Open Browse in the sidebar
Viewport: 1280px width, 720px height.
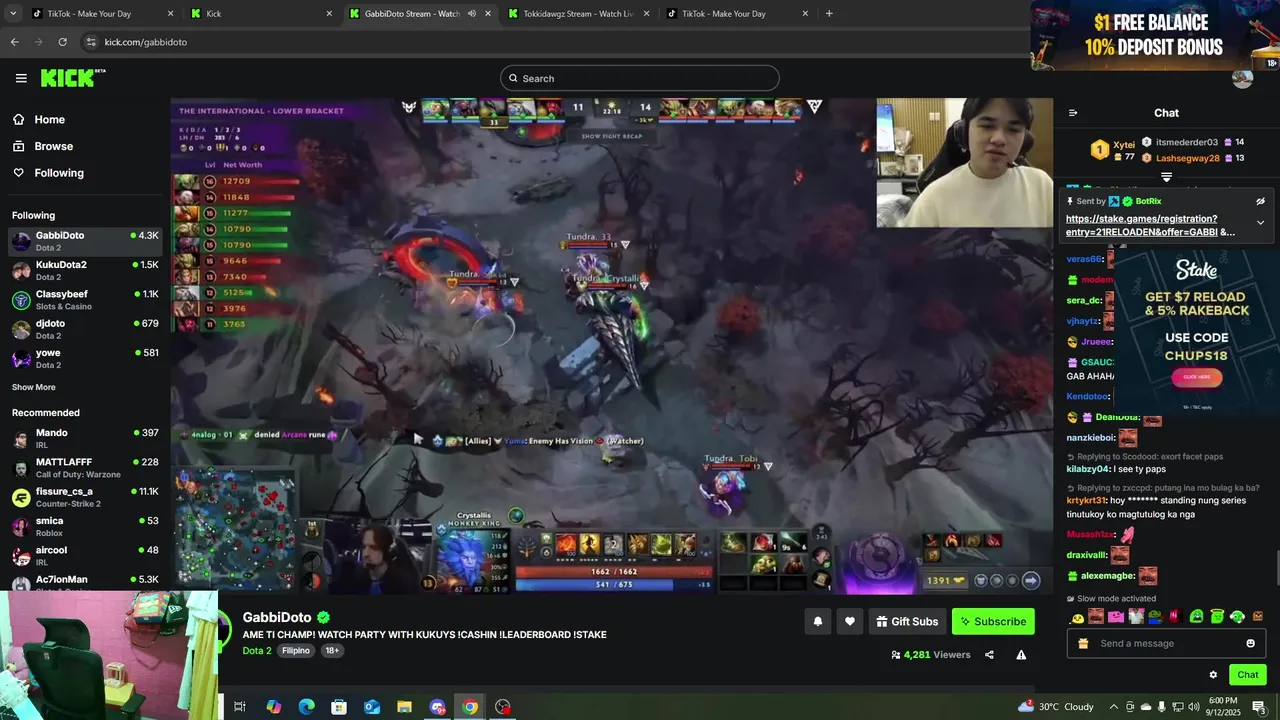click(x=53, y=146)
